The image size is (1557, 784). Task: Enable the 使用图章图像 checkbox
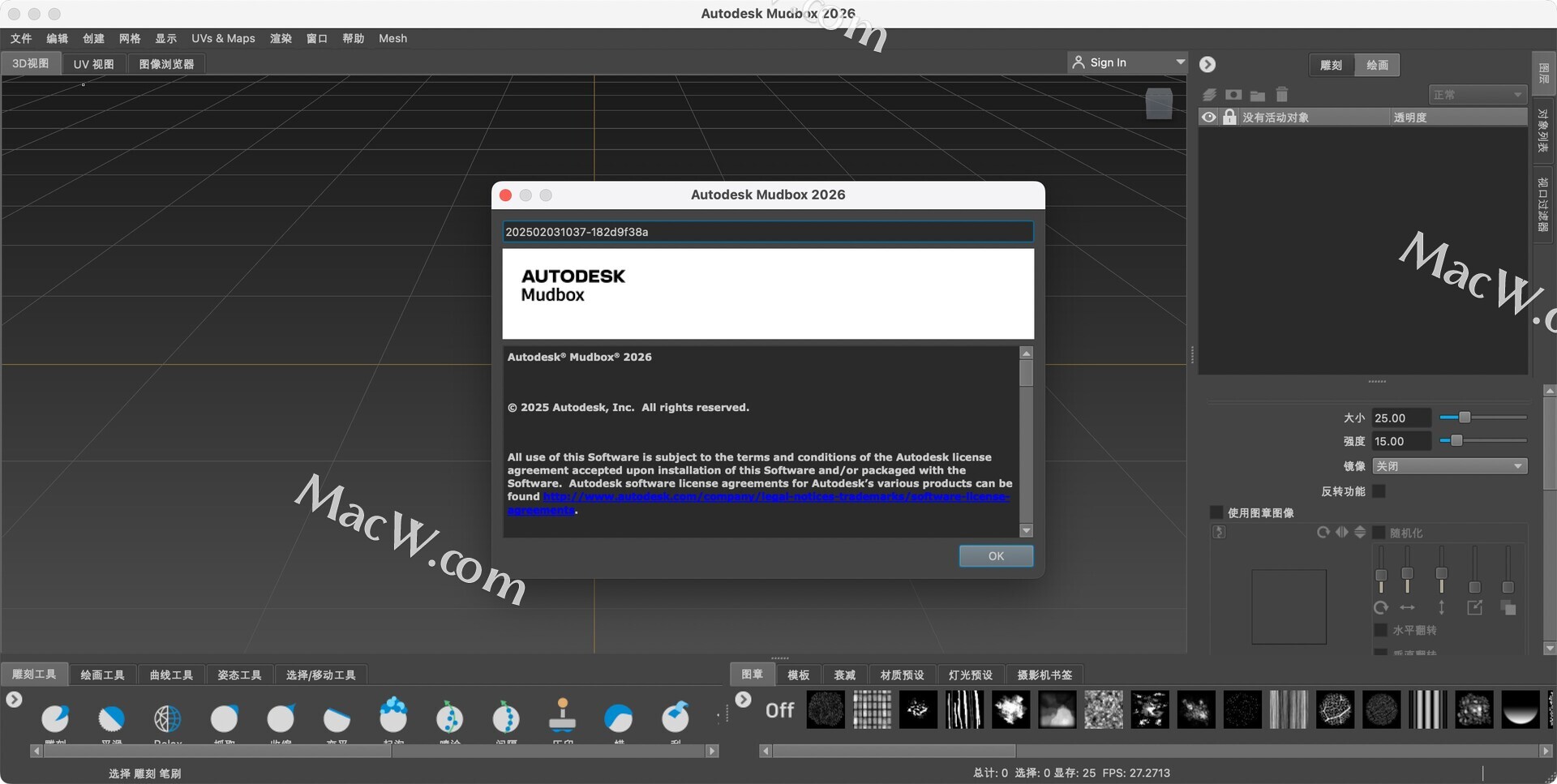(1216, 512)
